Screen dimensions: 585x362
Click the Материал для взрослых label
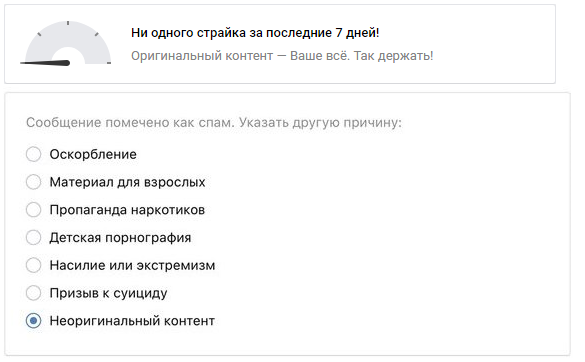click(128, 182)
